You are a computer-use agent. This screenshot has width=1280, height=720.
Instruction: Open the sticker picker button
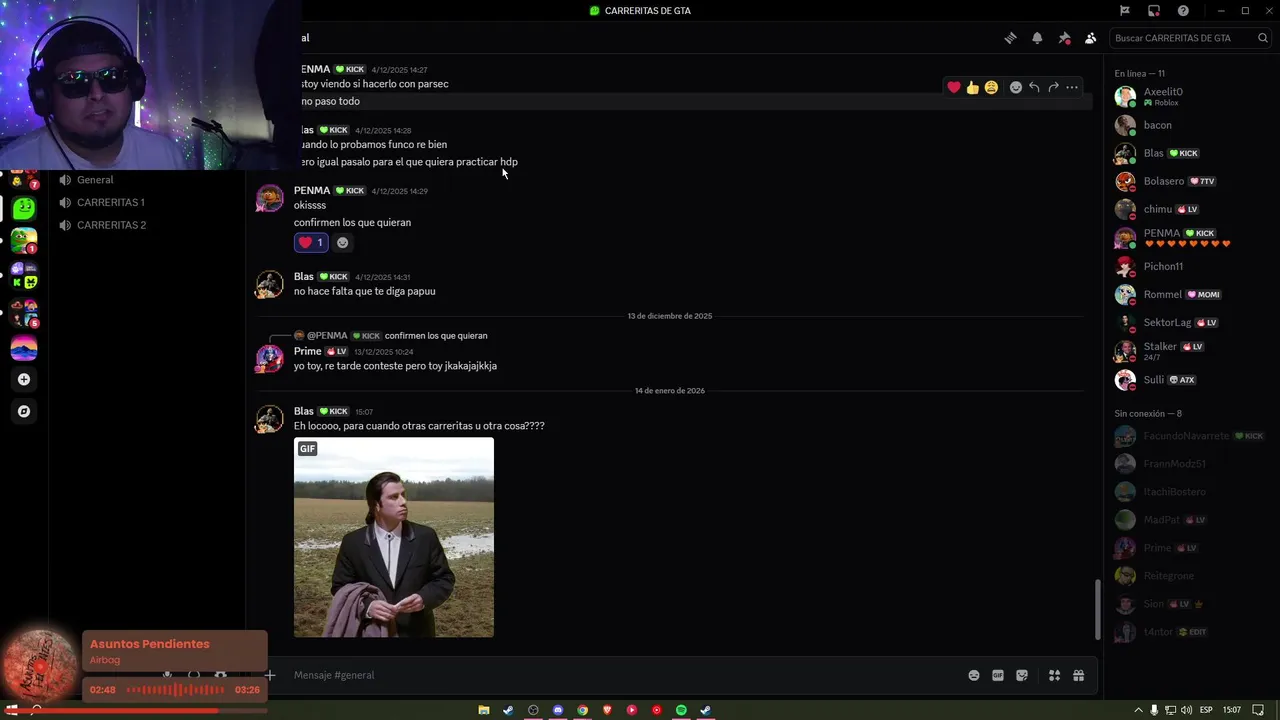point(1022,675)
